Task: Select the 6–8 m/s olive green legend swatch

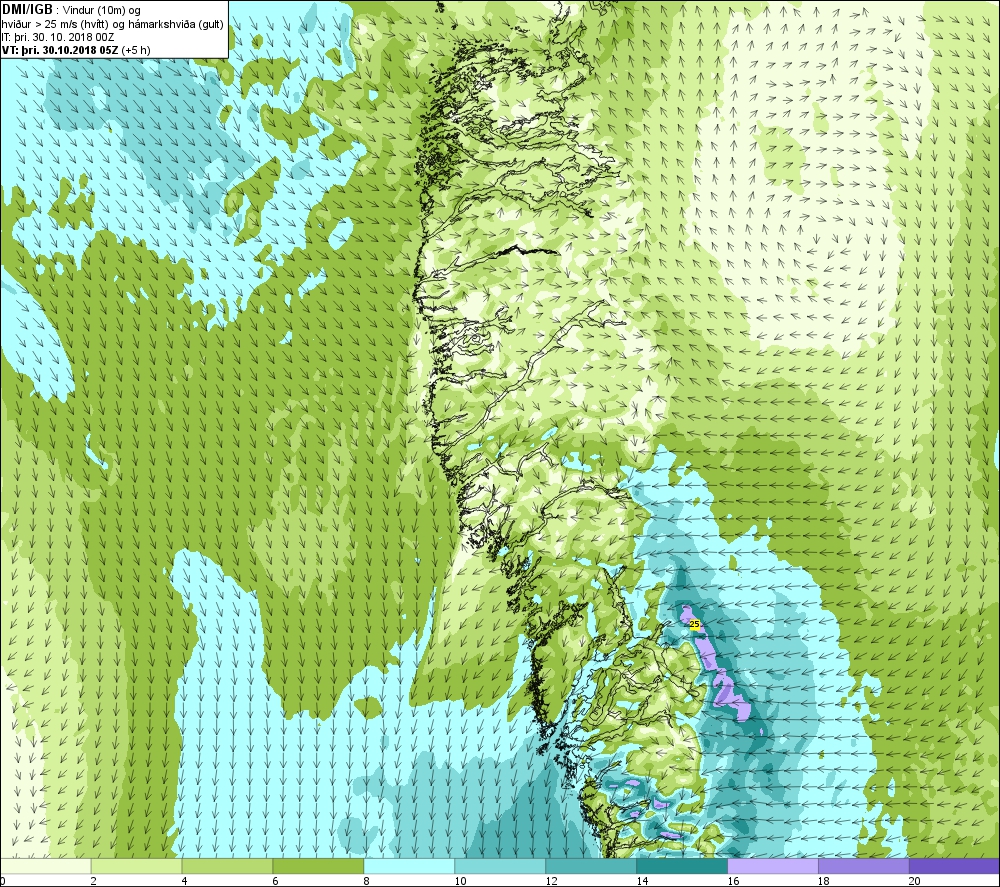Action: pos(318,866)
